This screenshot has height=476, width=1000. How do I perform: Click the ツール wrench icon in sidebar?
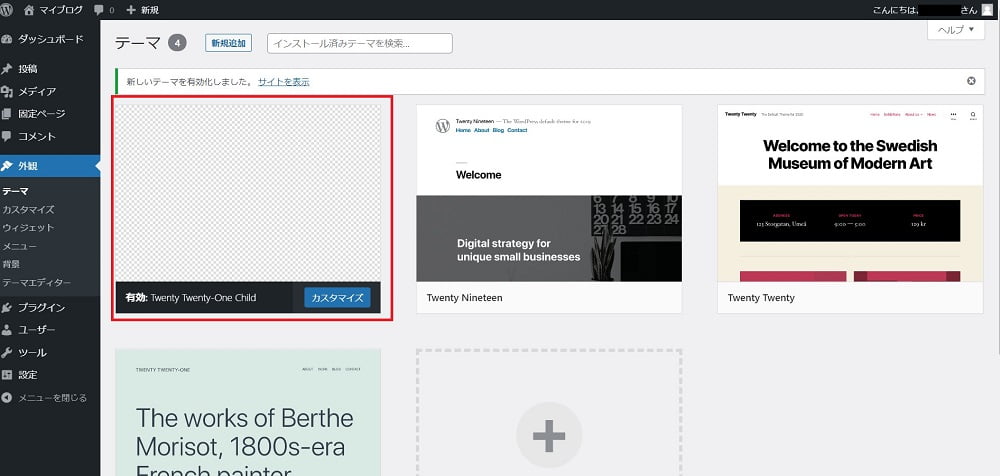click(x=8, y=352)
